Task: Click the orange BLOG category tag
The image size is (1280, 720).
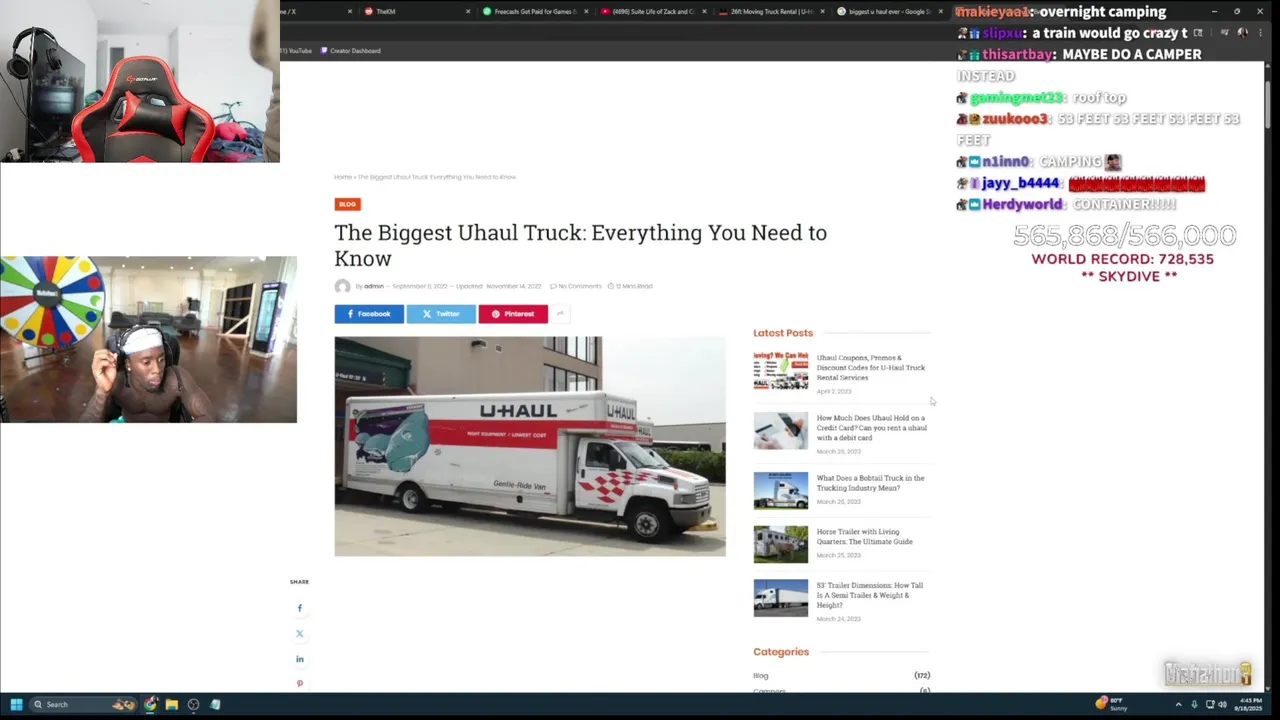Action: pyautogui.click(x=347, y=204)
